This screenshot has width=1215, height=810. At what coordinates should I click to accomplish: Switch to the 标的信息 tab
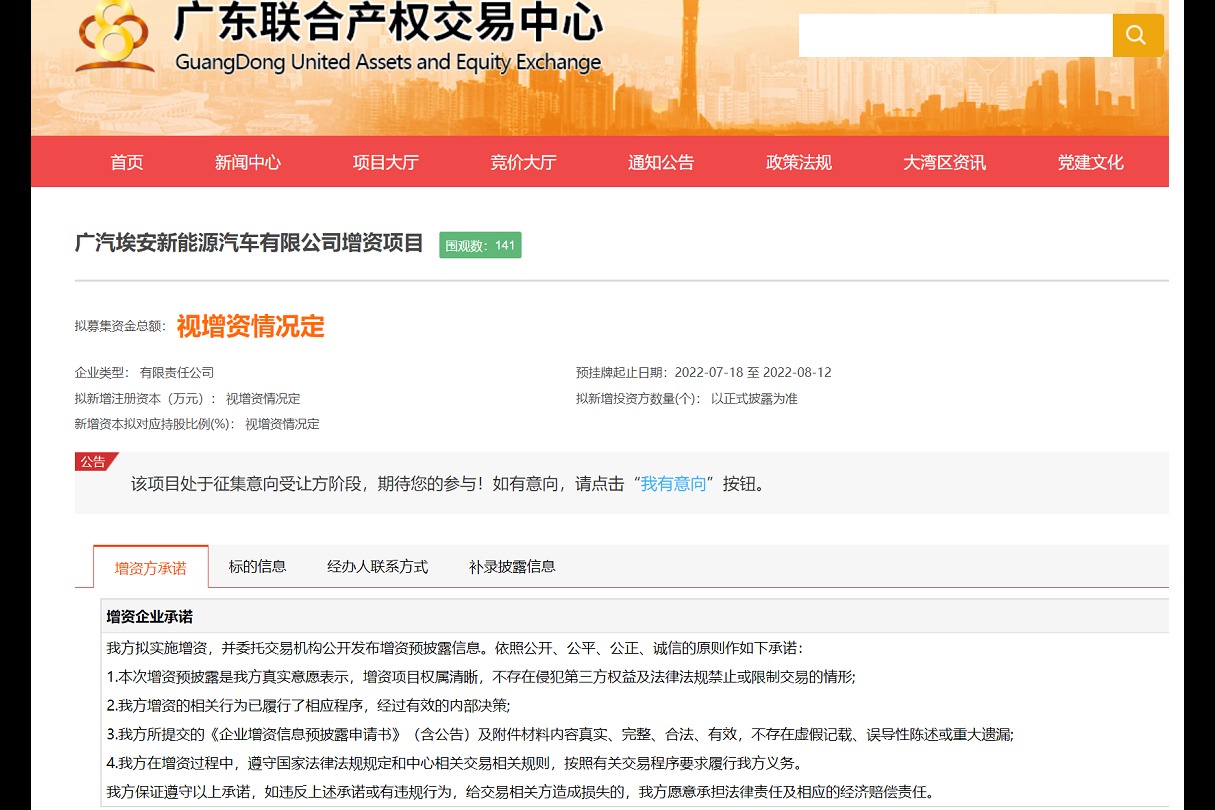click(x=257, y=566)
